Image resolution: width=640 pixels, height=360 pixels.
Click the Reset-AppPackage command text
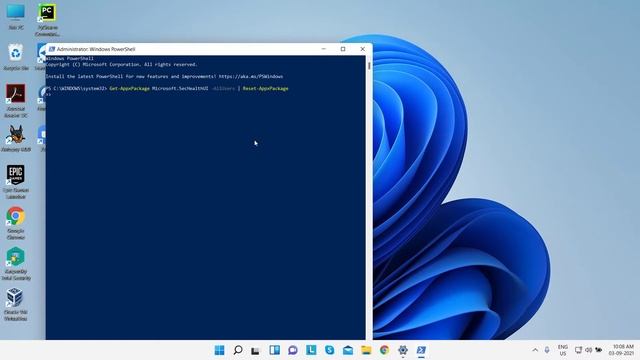click(x=265, y=89)
